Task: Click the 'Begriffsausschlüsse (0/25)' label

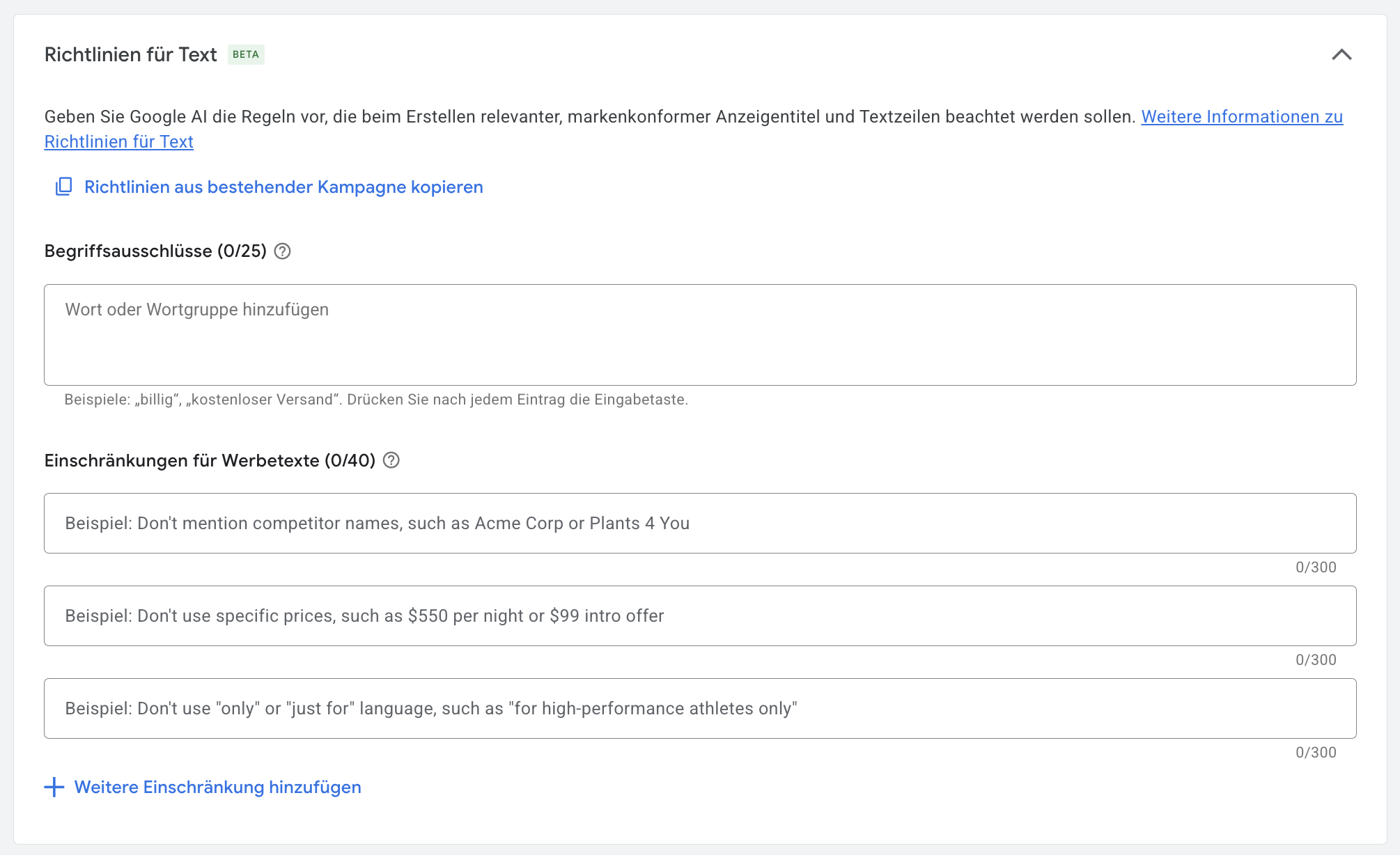Action: pos(155,251)
